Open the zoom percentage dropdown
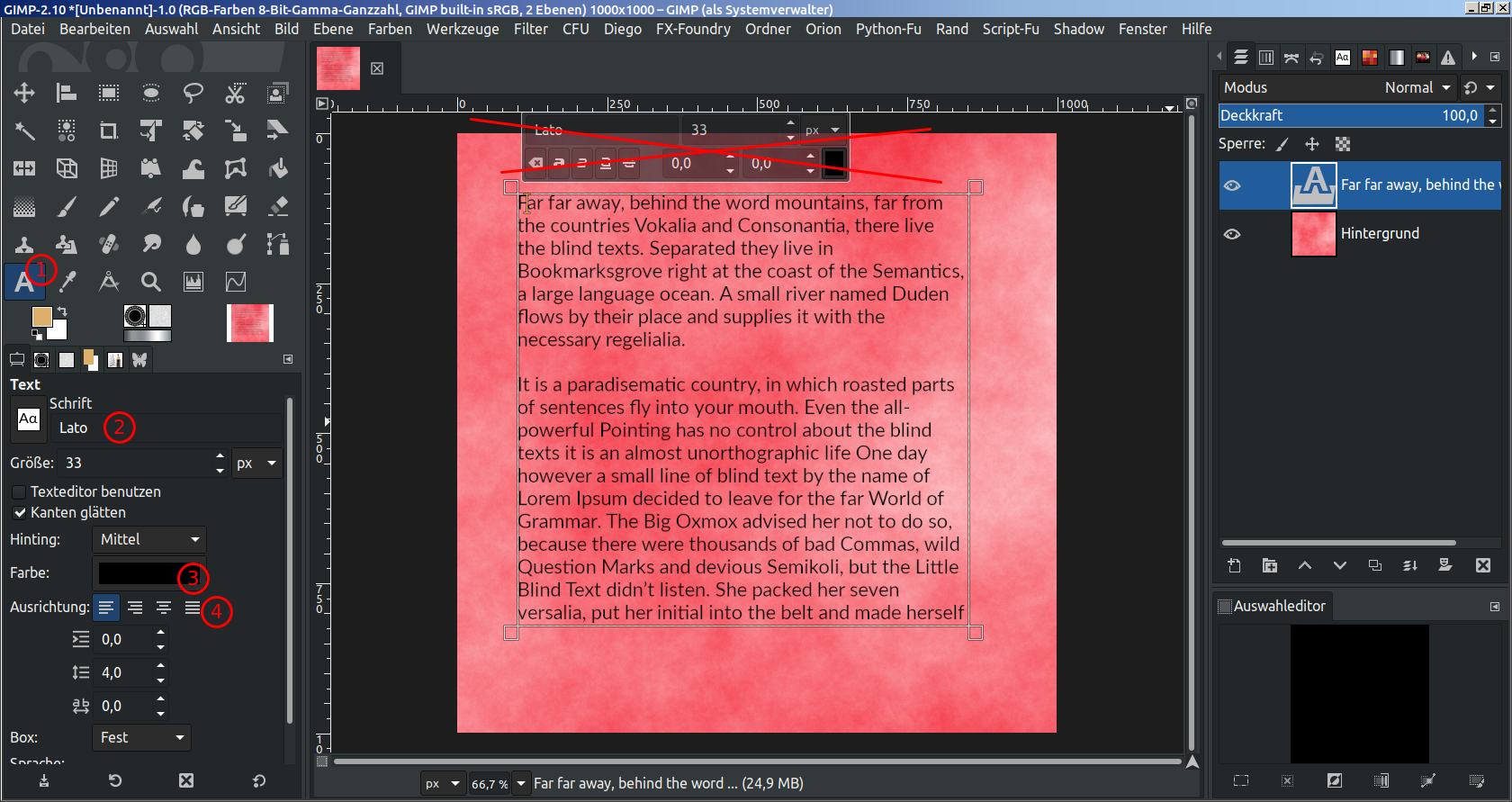Screen dimensions: 1512x802 [521, 783]
